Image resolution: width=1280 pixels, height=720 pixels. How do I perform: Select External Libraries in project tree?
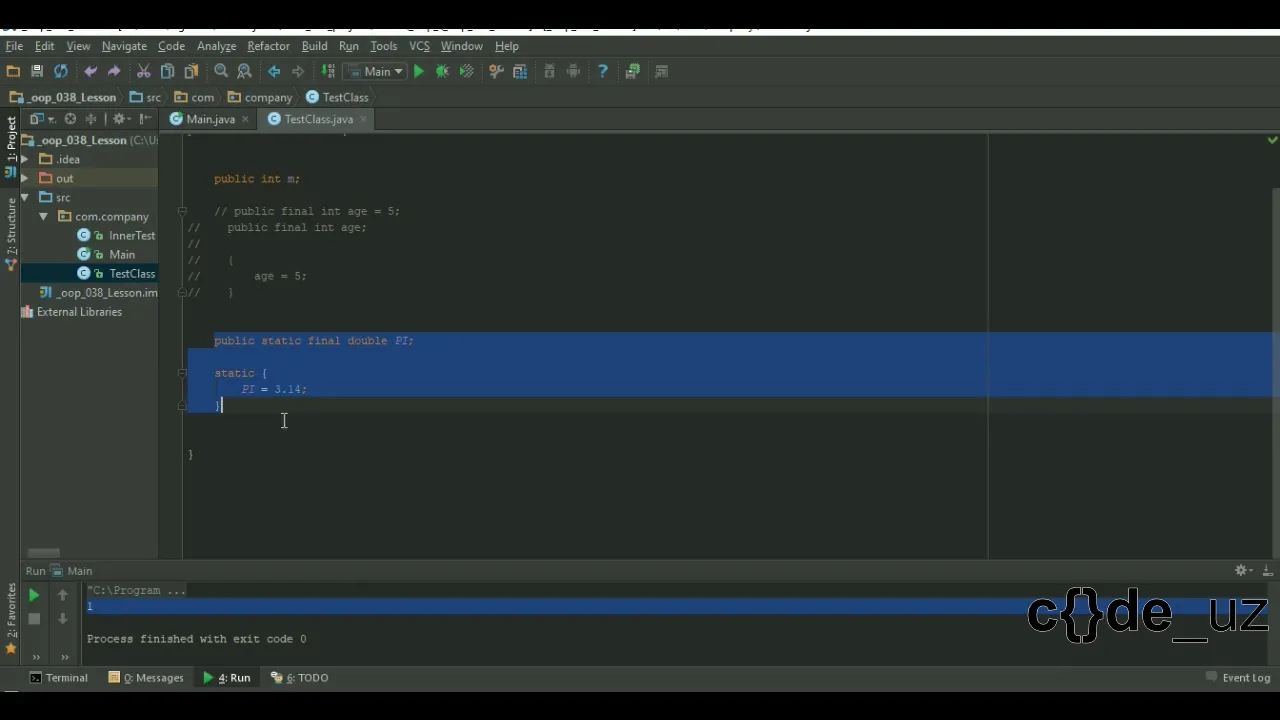pyautogui.click(x=71, y=312)
